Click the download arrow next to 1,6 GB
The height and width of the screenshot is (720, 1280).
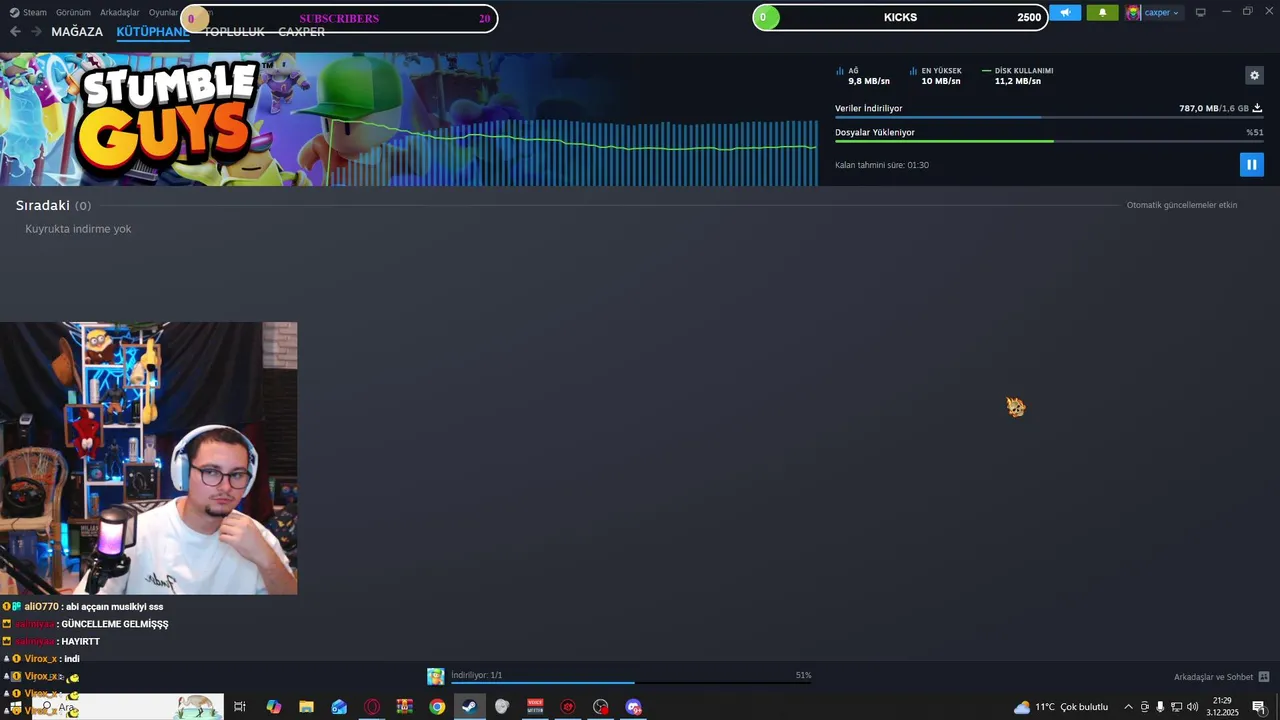point(1258,108)
